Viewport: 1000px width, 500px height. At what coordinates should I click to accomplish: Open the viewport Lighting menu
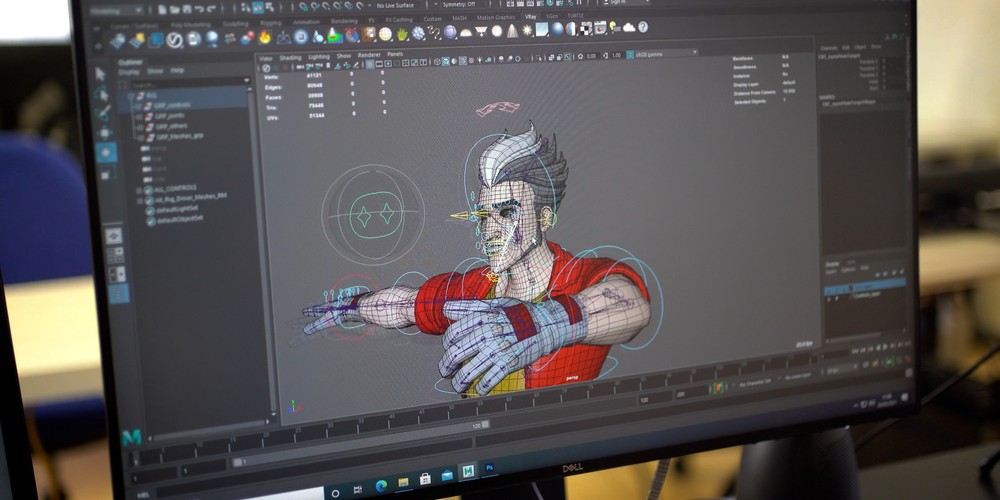(319, 57)
